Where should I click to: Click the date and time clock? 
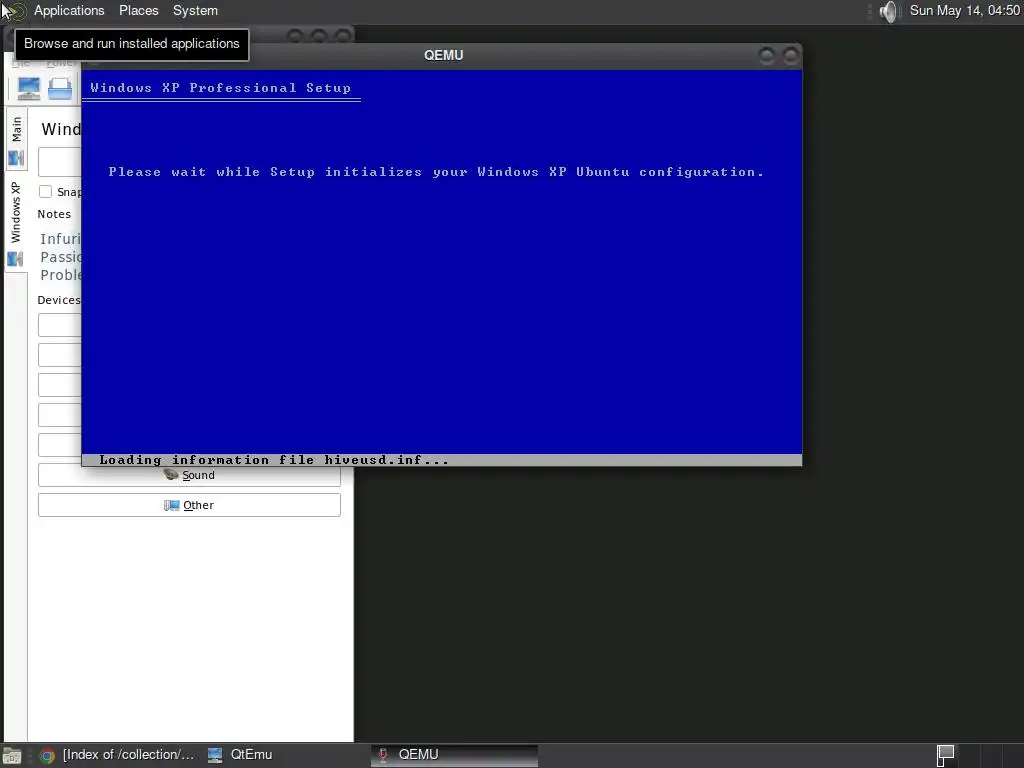coord(965,10)
